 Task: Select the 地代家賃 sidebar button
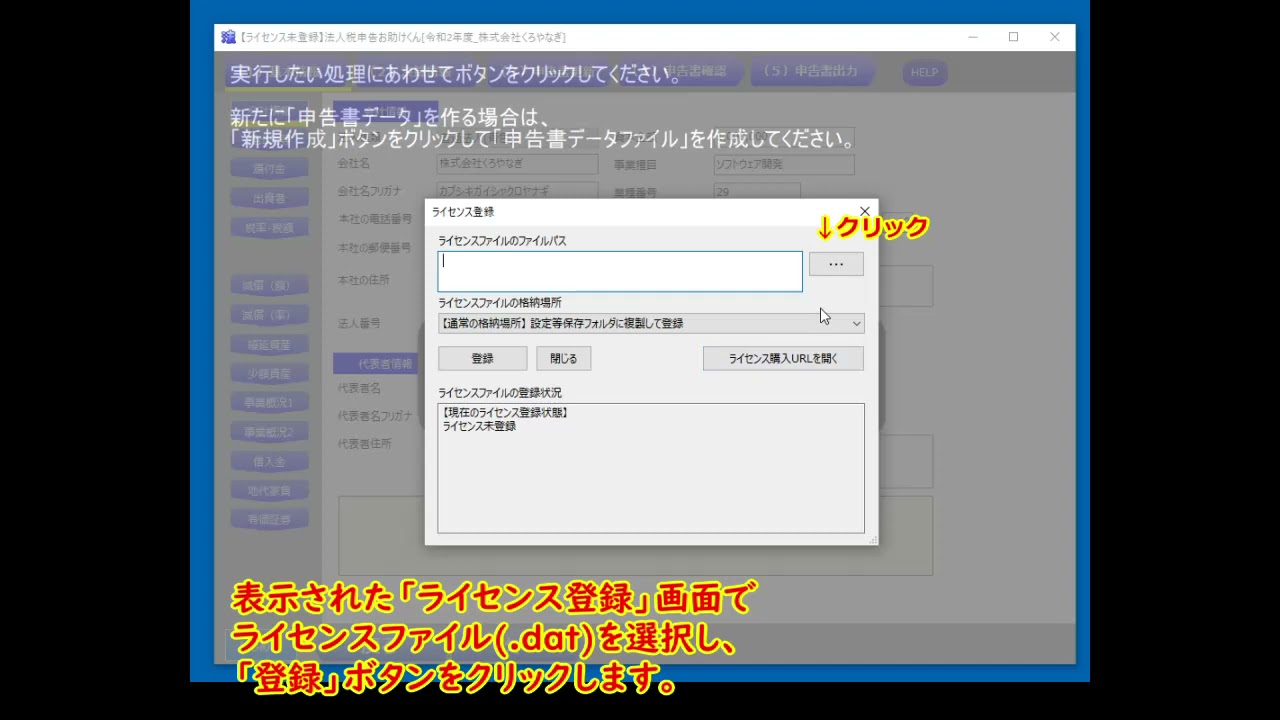coord(269,491)
